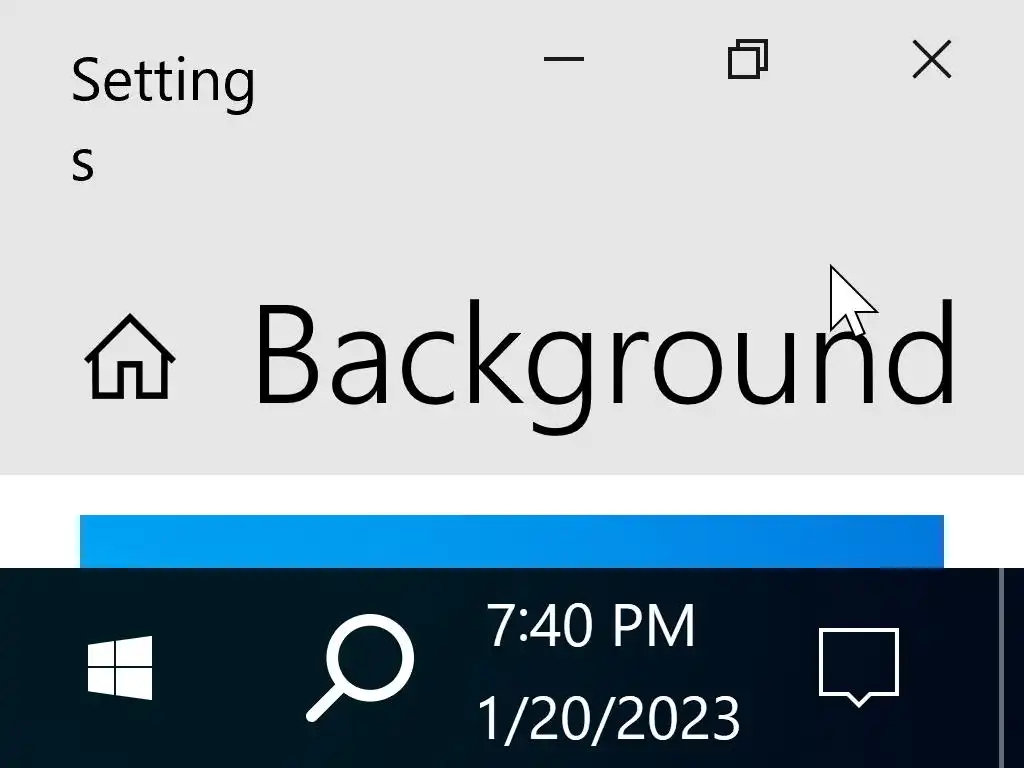Screen dimensions: 1024x768
Task: Select the Background page heading
Action: (605, 364)
